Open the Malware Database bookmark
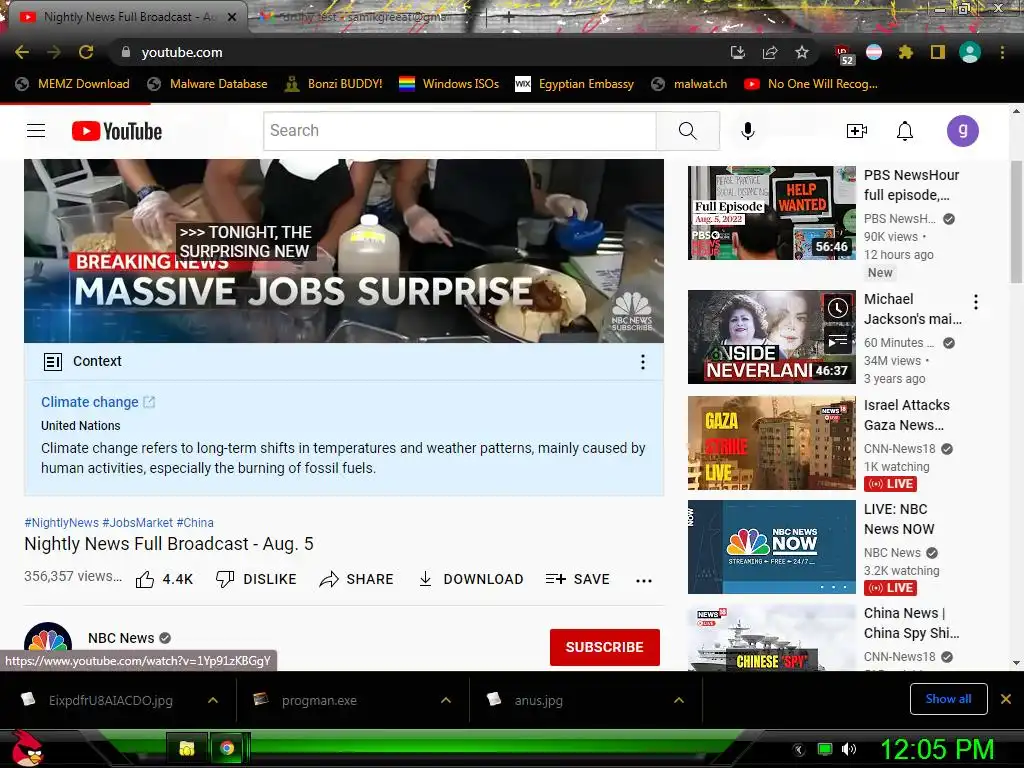The height and width of the screenshot is (768, 1024). point(207,84)
